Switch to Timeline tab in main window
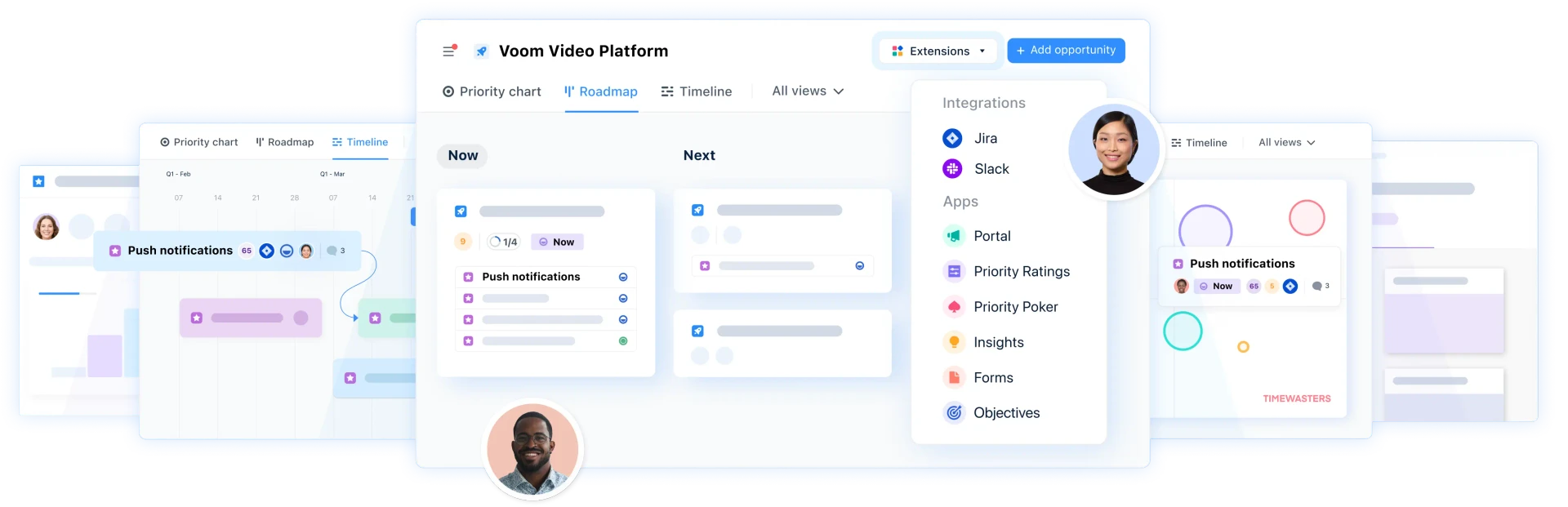The width and height of the screenshot is (1568, 507). (697, 91)
